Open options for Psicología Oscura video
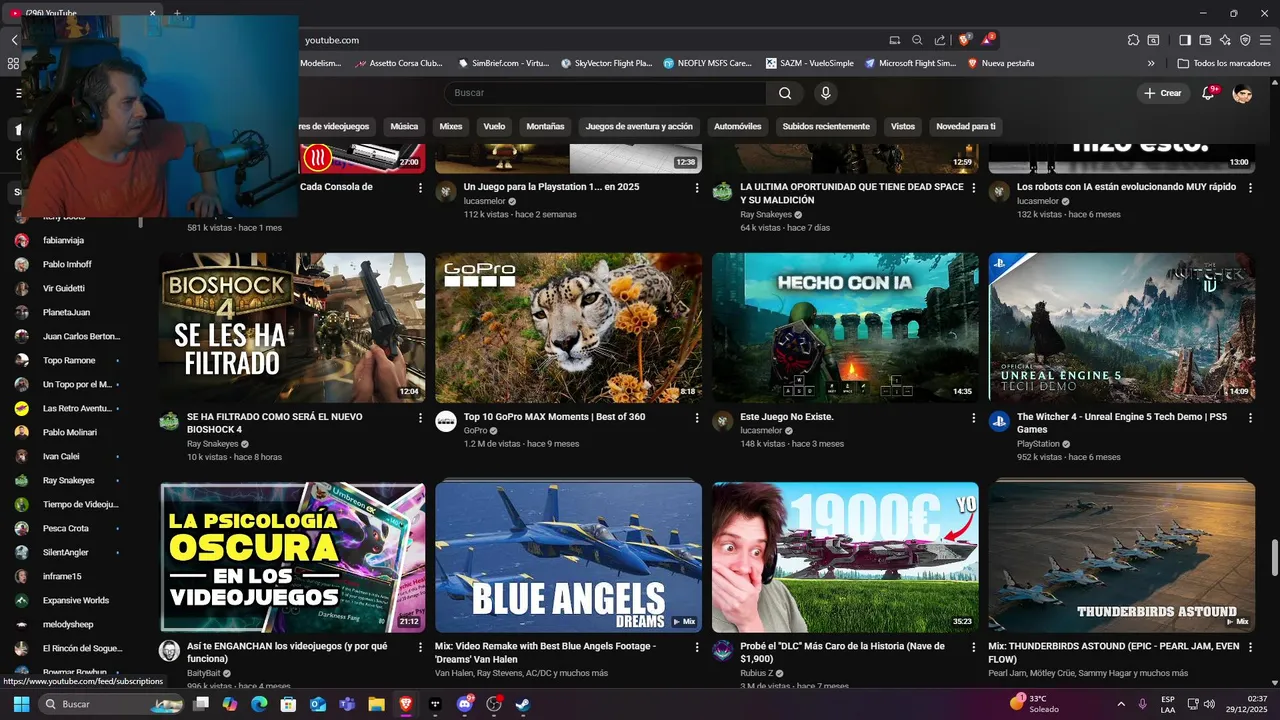Image resolution: width=1280 pixels, height=720 pixels. pyautogui.click(x=420, y=648)
